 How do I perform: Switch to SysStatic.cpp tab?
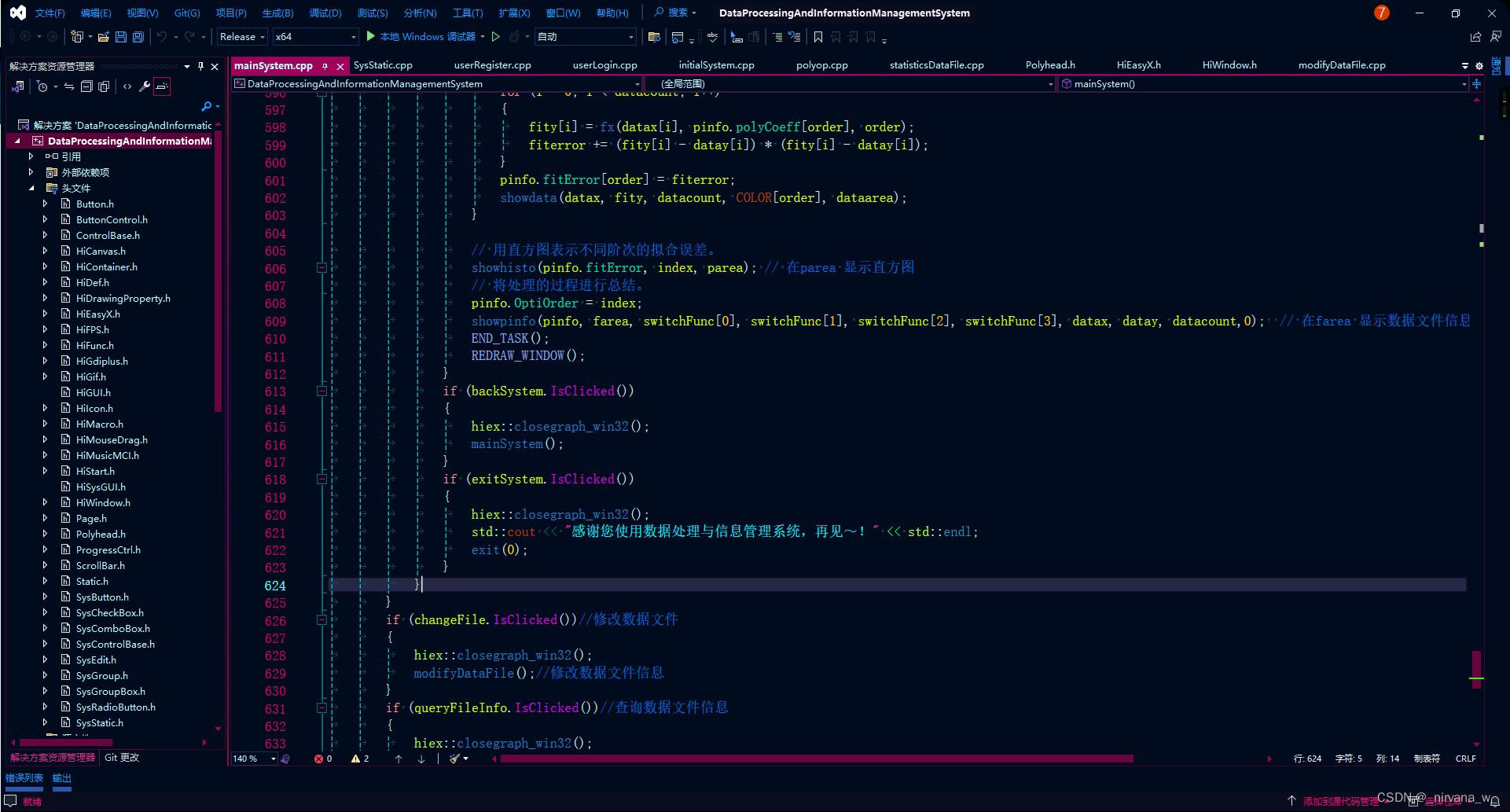coord(383,65)
